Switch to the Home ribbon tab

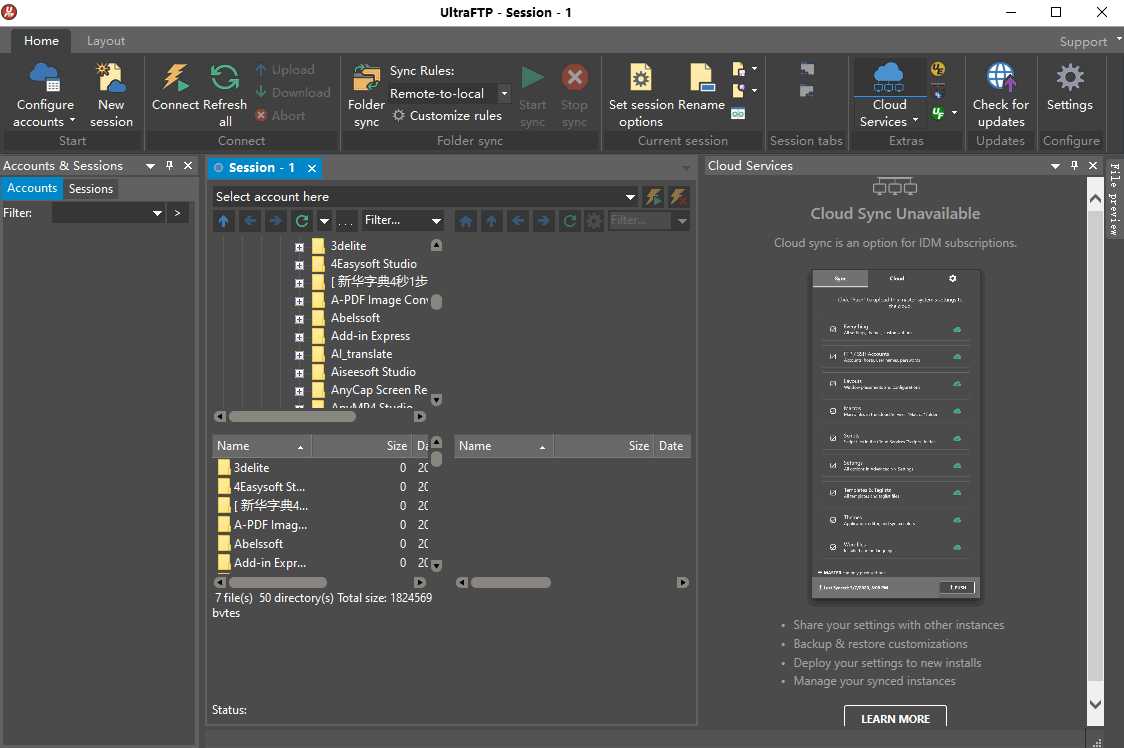42,41
